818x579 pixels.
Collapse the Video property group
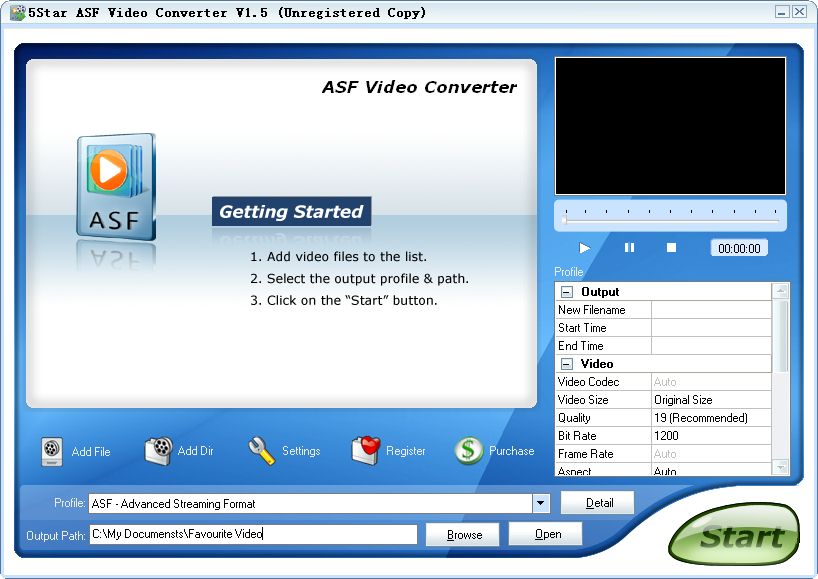point(567,364)
